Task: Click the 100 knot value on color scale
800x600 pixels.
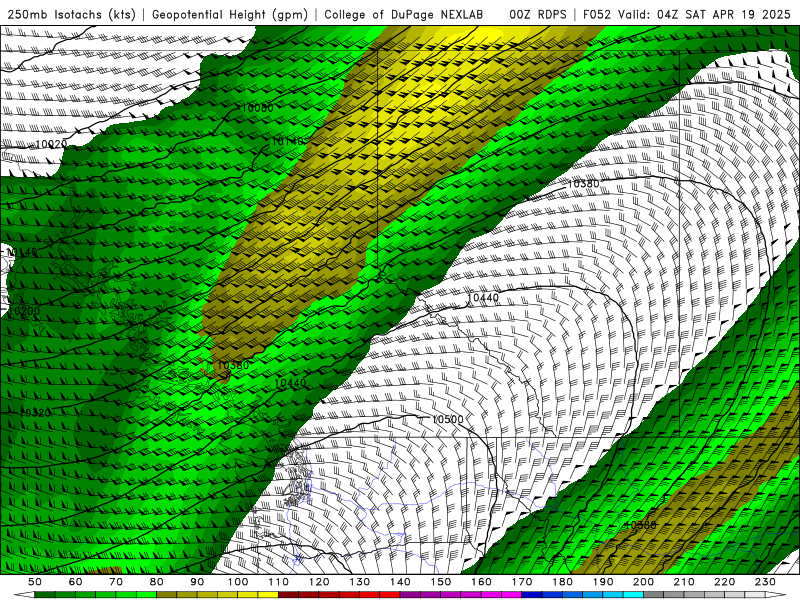Action: click(x=238, y=582)
